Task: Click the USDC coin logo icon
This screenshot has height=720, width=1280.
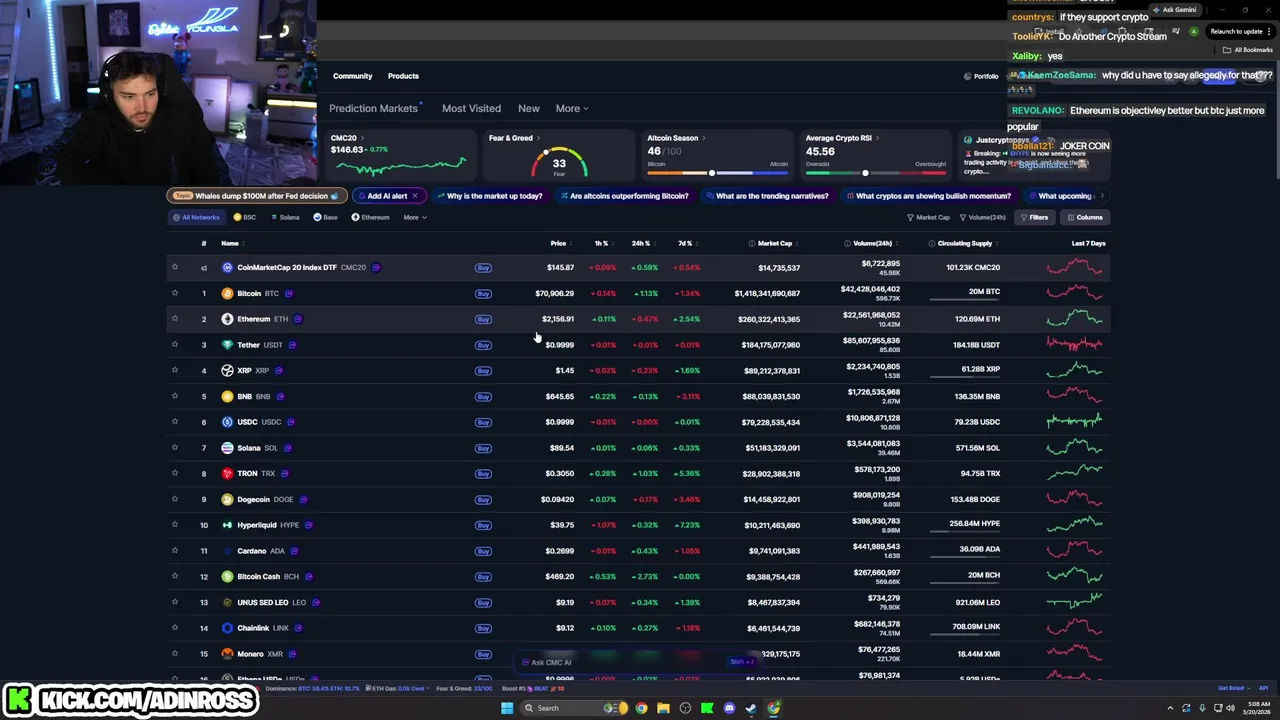Action: [227, 422]
